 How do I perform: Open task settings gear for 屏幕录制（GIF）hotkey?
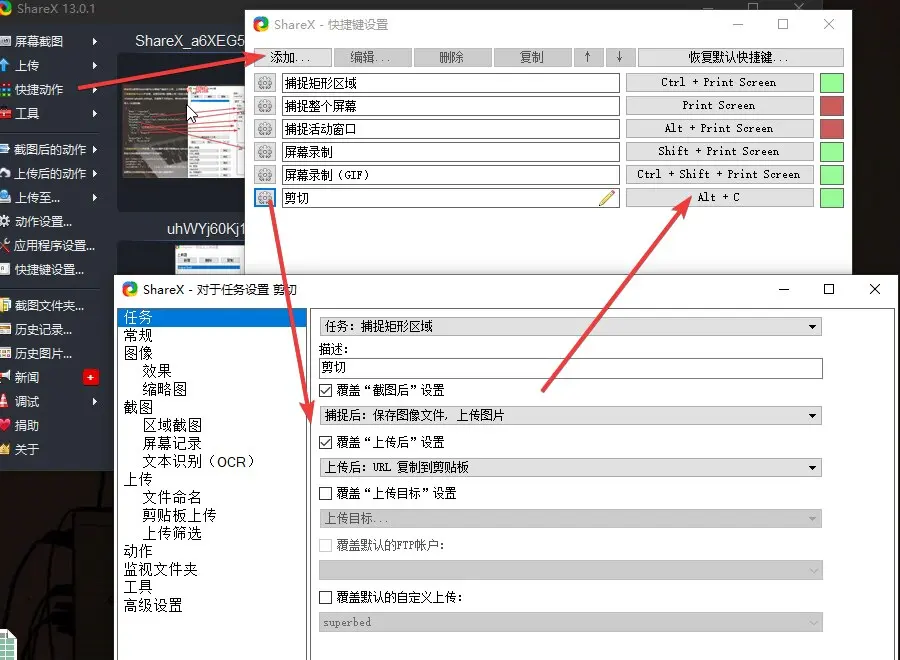(265, 174)
